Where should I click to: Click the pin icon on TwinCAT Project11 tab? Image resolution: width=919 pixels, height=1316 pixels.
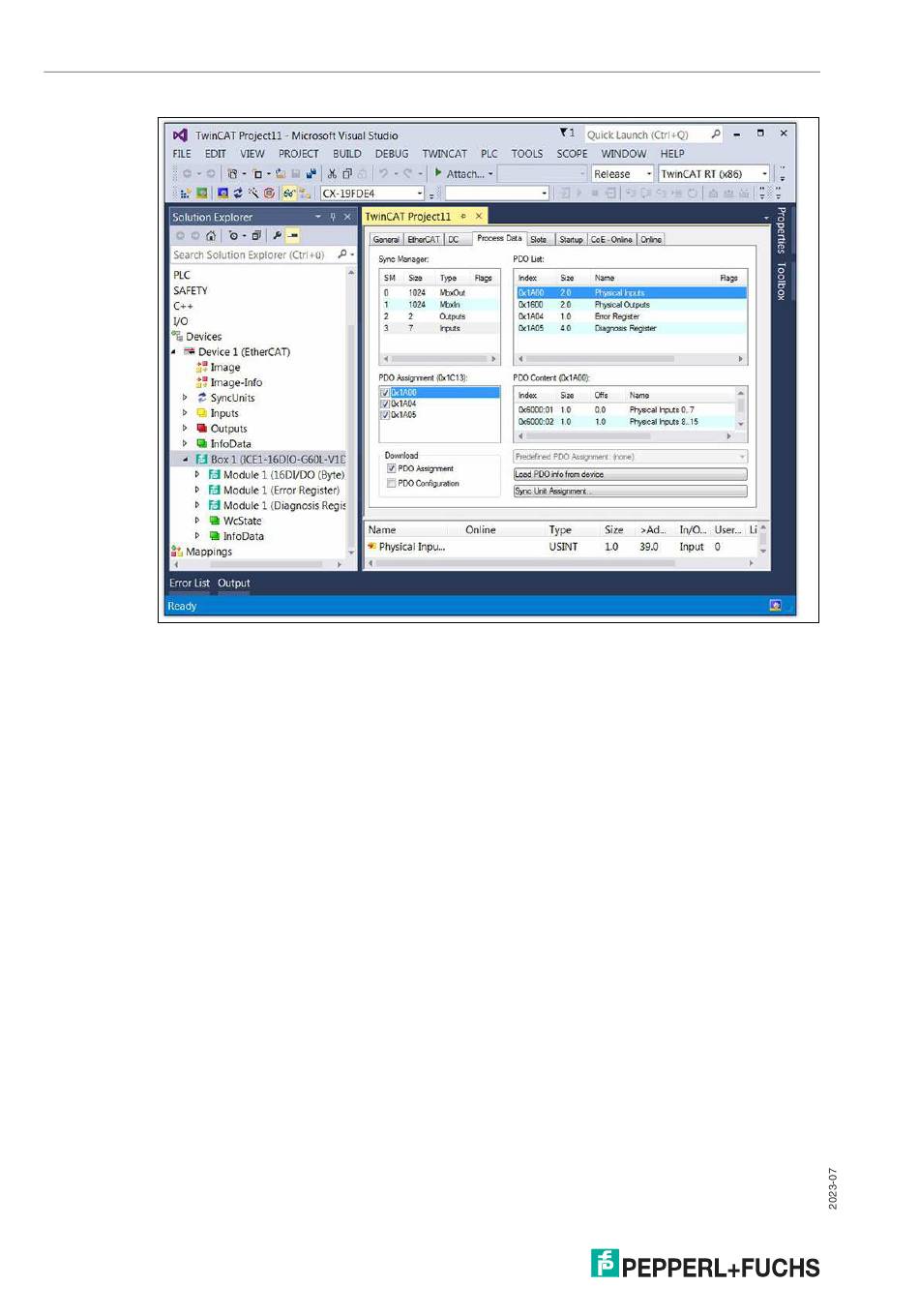pyautogui.click(x=463, y=216)
